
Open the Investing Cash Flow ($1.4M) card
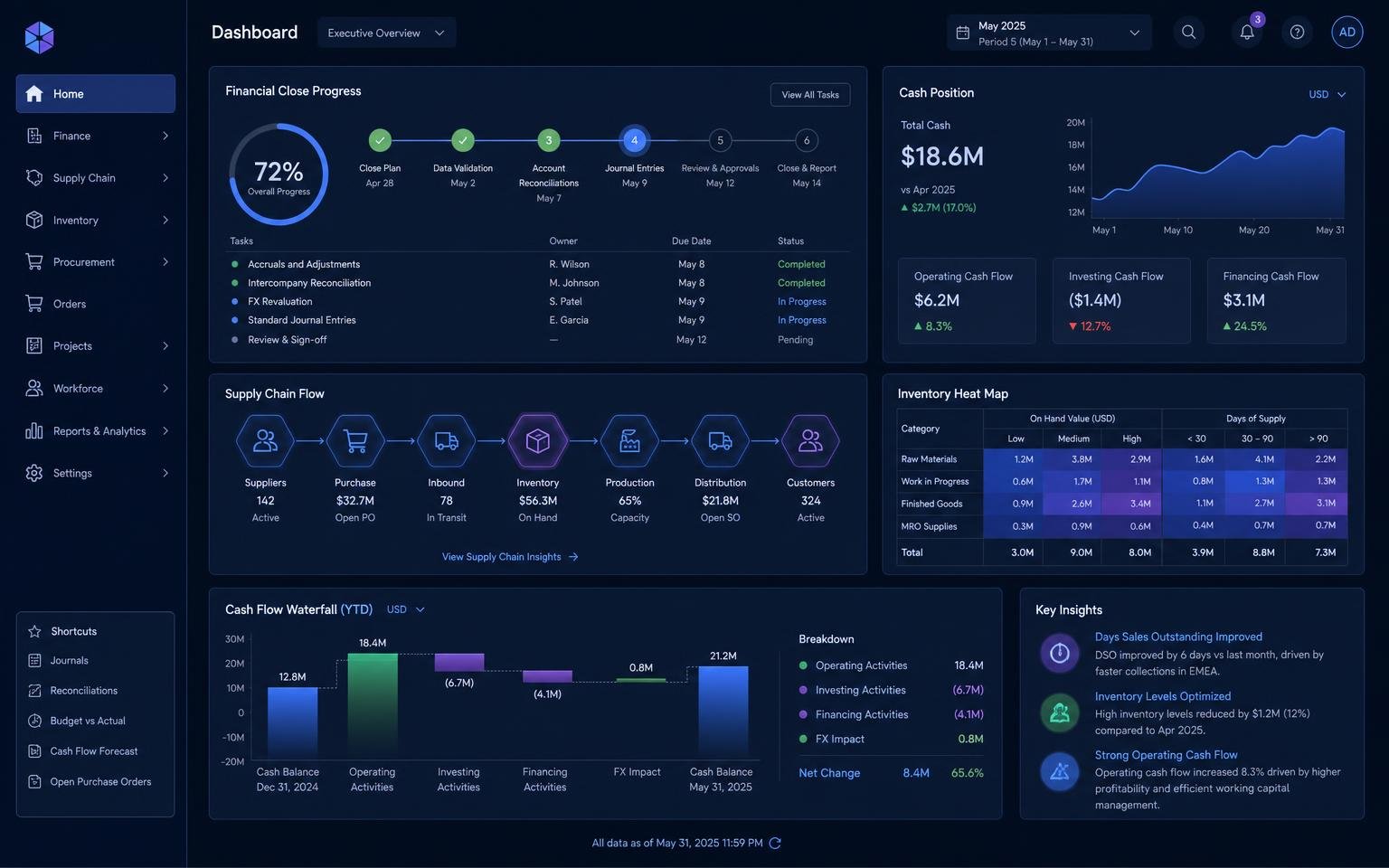tap(1121, 300)
